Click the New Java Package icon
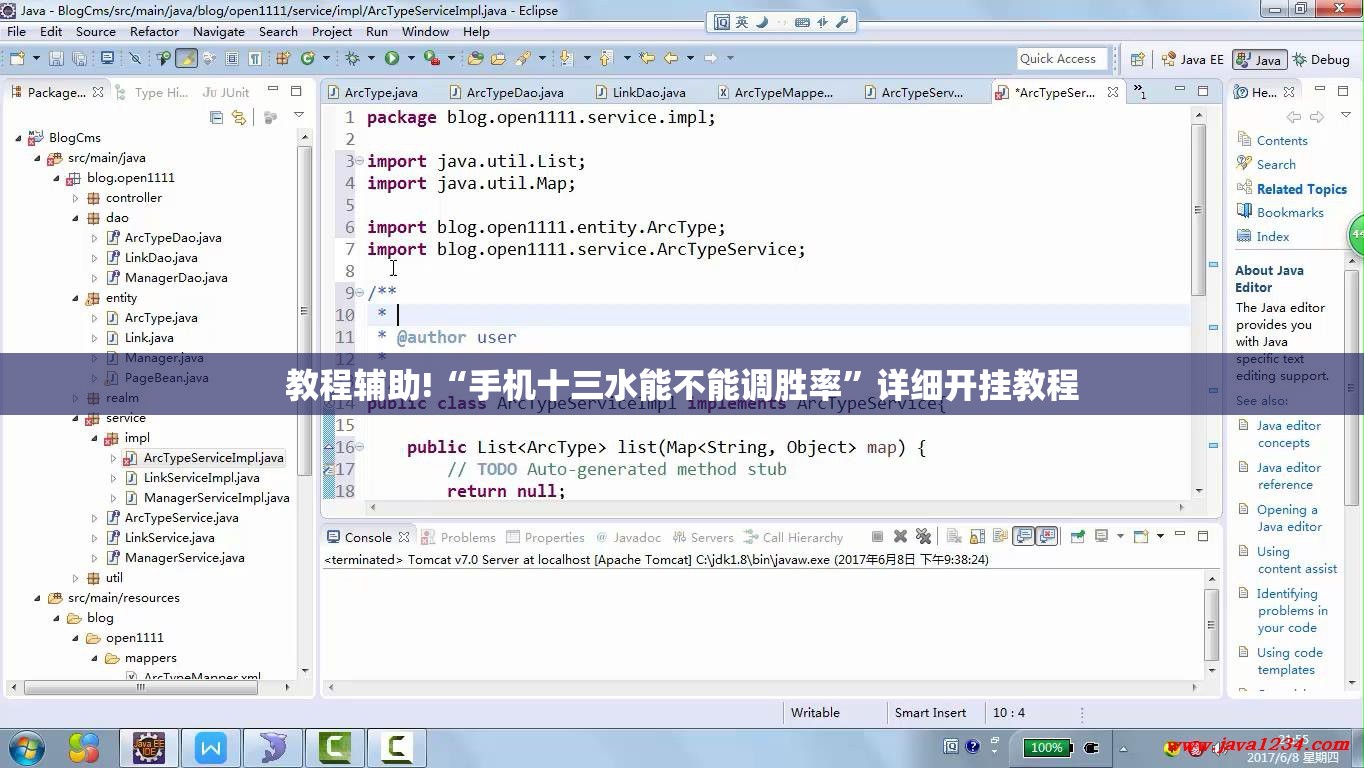This screenshot has width=1364, height=768. [283, 59]
